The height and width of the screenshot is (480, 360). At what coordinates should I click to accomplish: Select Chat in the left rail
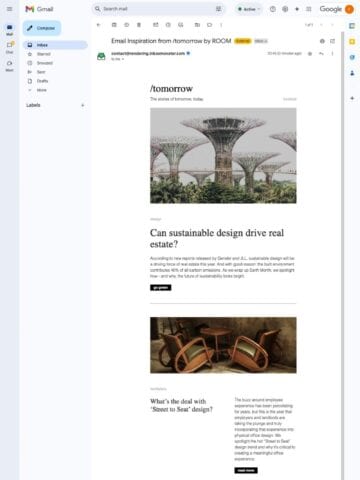tap(9, 48)
